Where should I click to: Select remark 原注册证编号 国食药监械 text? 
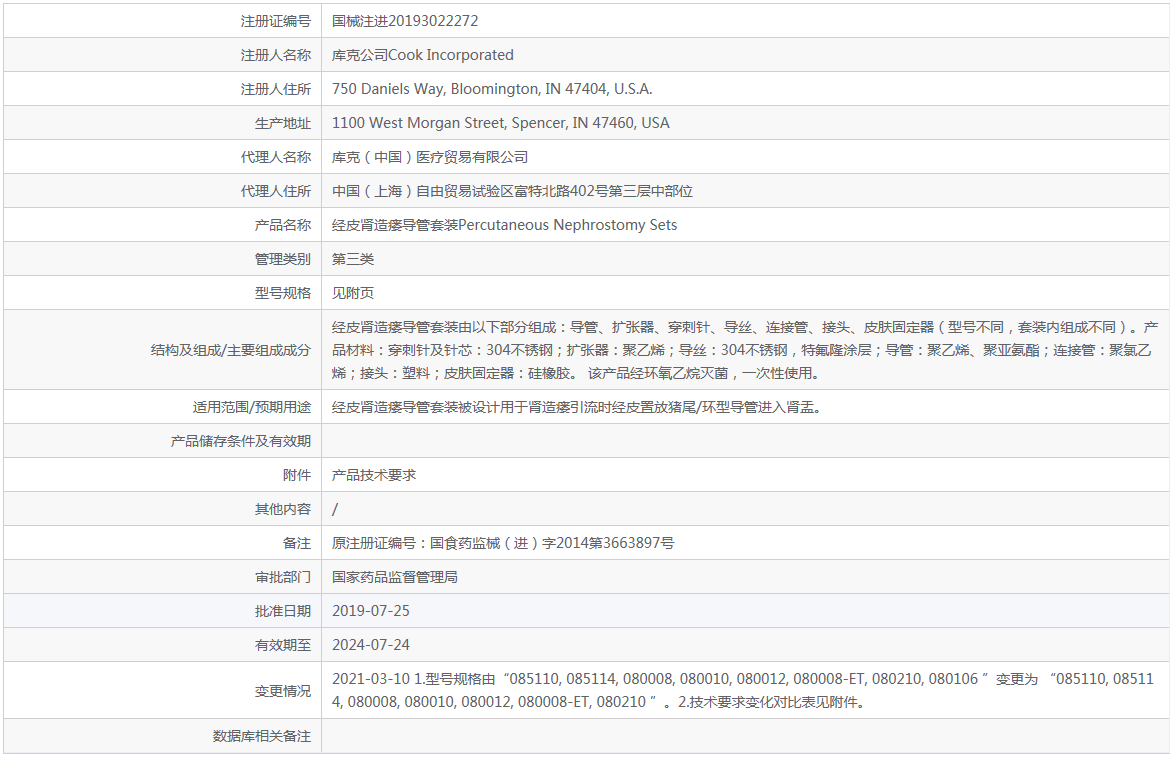[x=503, y=543]
